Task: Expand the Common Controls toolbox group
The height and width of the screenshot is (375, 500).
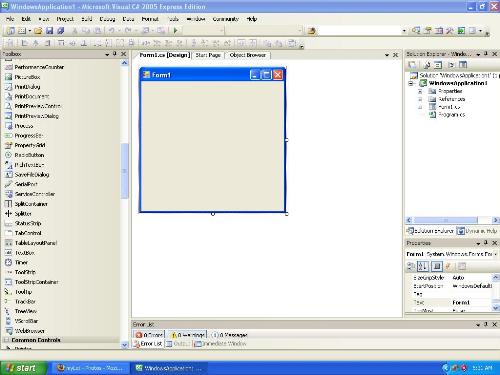Action: point(6,340)
